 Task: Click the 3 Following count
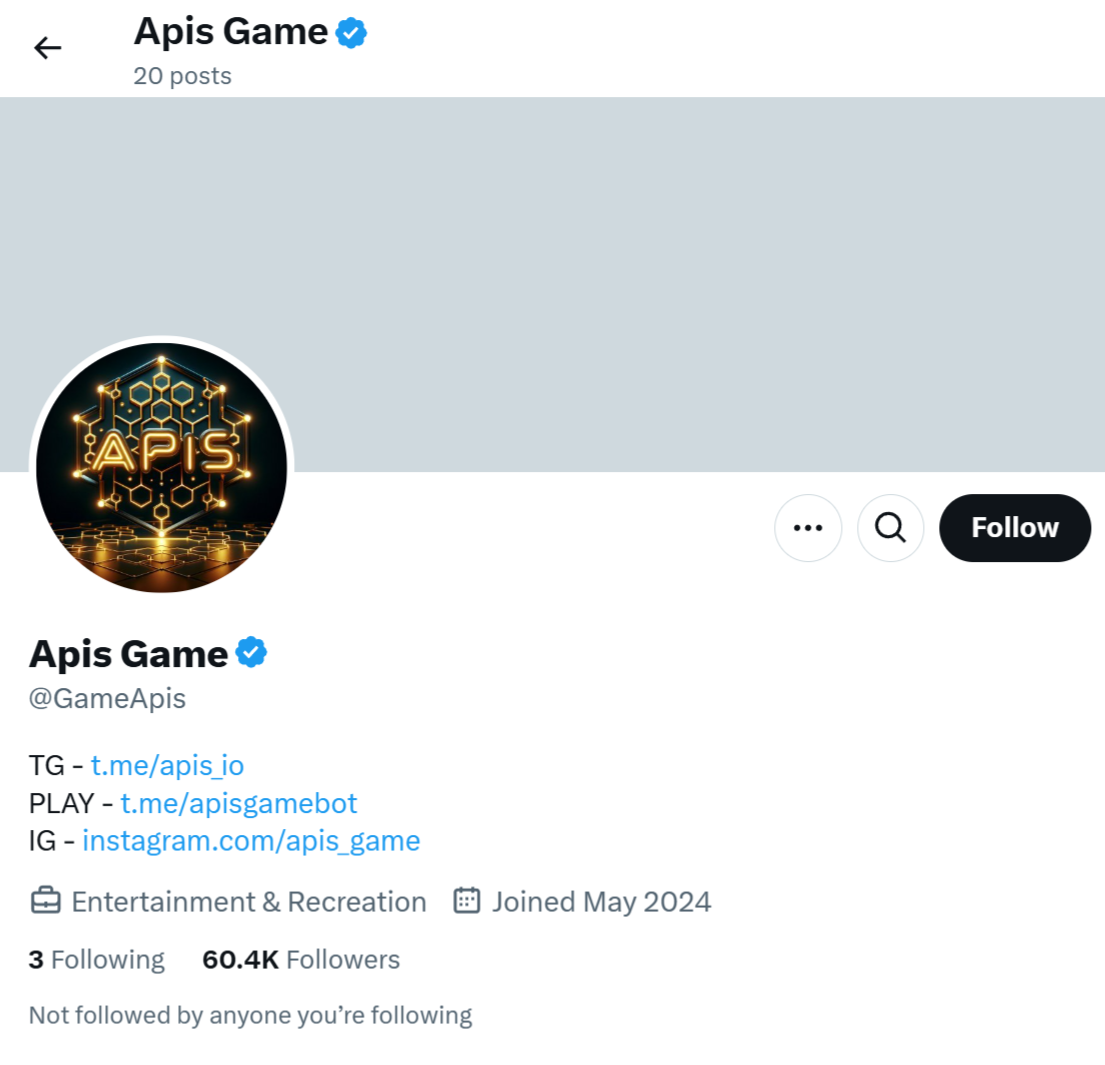click(x=96, y=959)
